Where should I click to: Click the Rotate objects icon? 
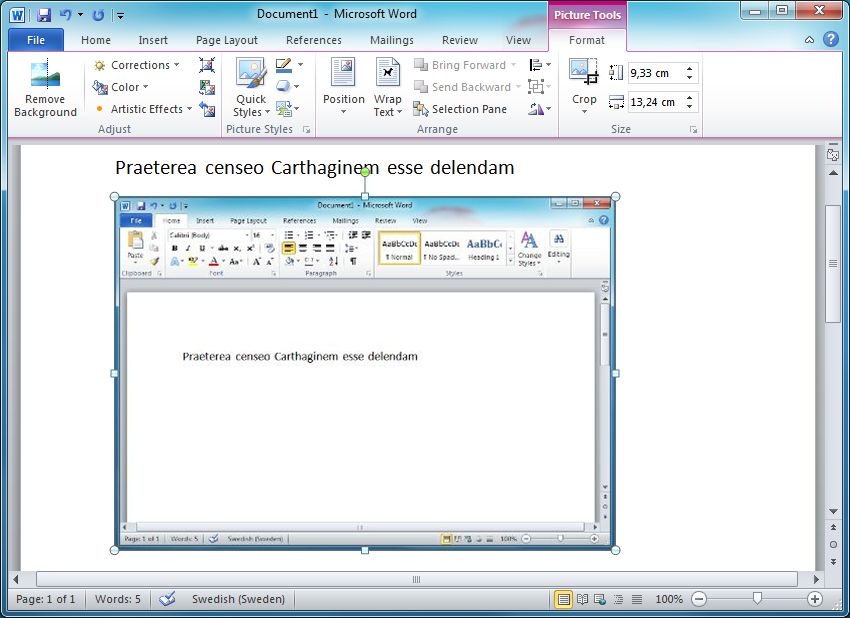536,109
